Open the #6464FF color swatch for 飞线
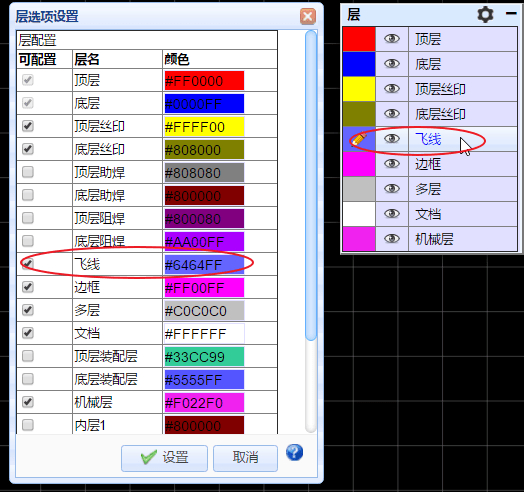The width and height of the screenshot is (524, 492). tap(204, 265)
